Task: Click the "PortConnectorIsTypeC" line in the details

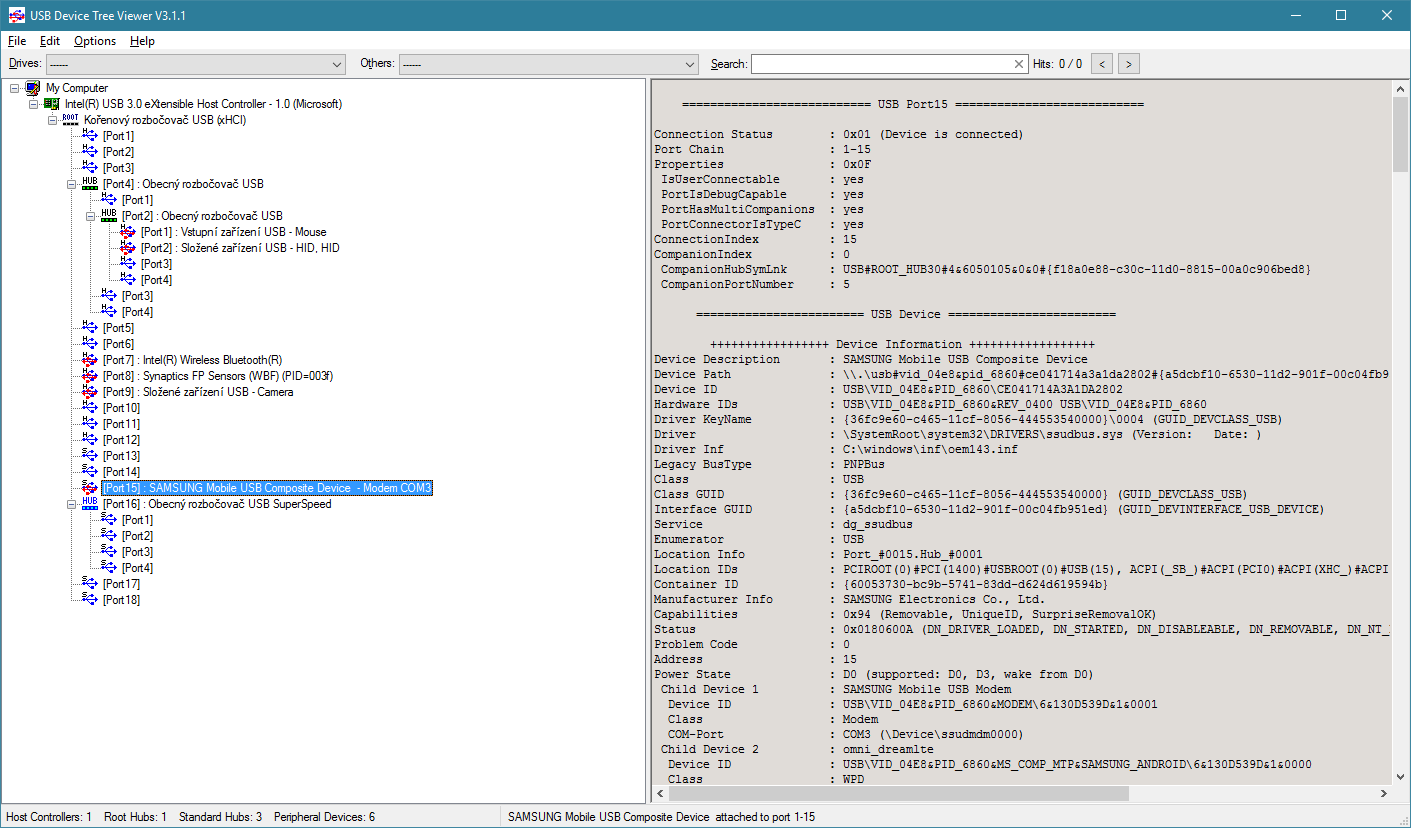Action: click(x=762, y=224)
